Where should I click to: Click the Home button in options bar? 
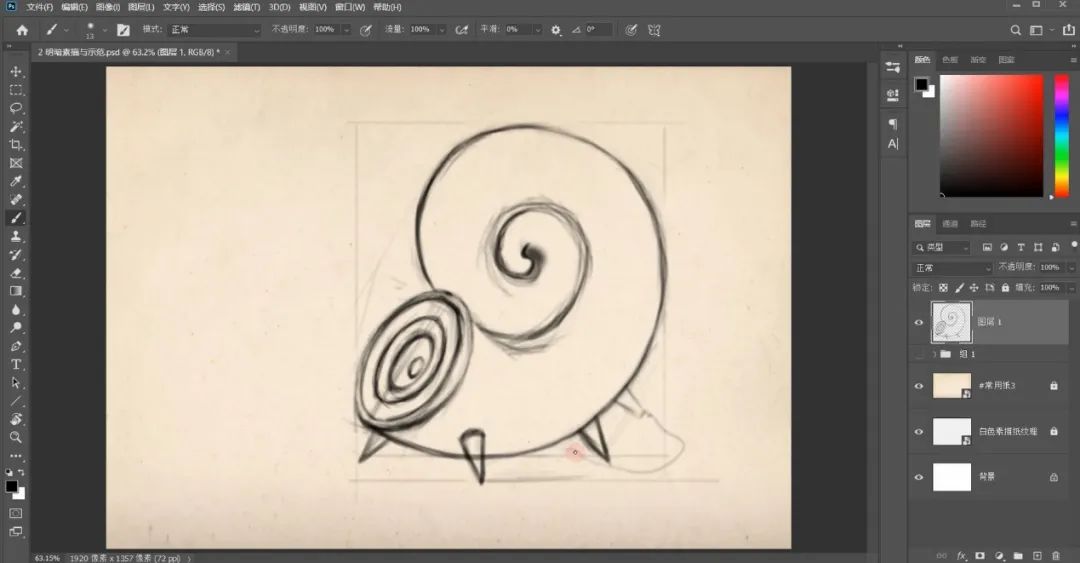click(x=22, y=30)
